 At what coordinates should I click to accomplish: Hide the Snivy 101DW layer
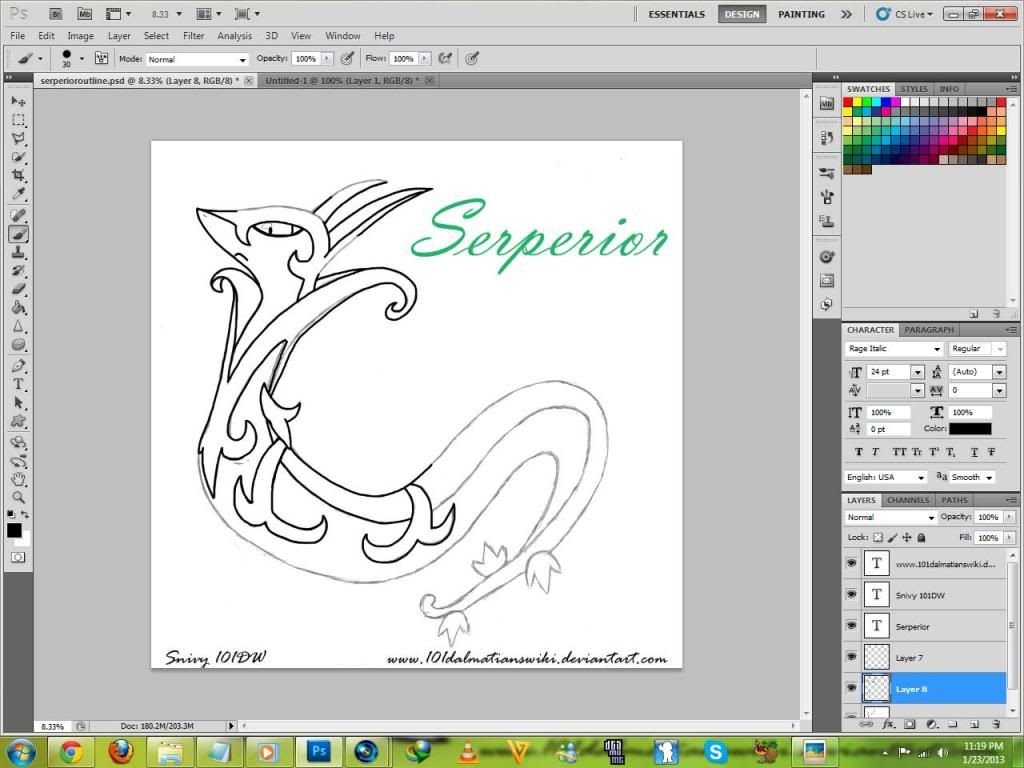coord(851,594)
